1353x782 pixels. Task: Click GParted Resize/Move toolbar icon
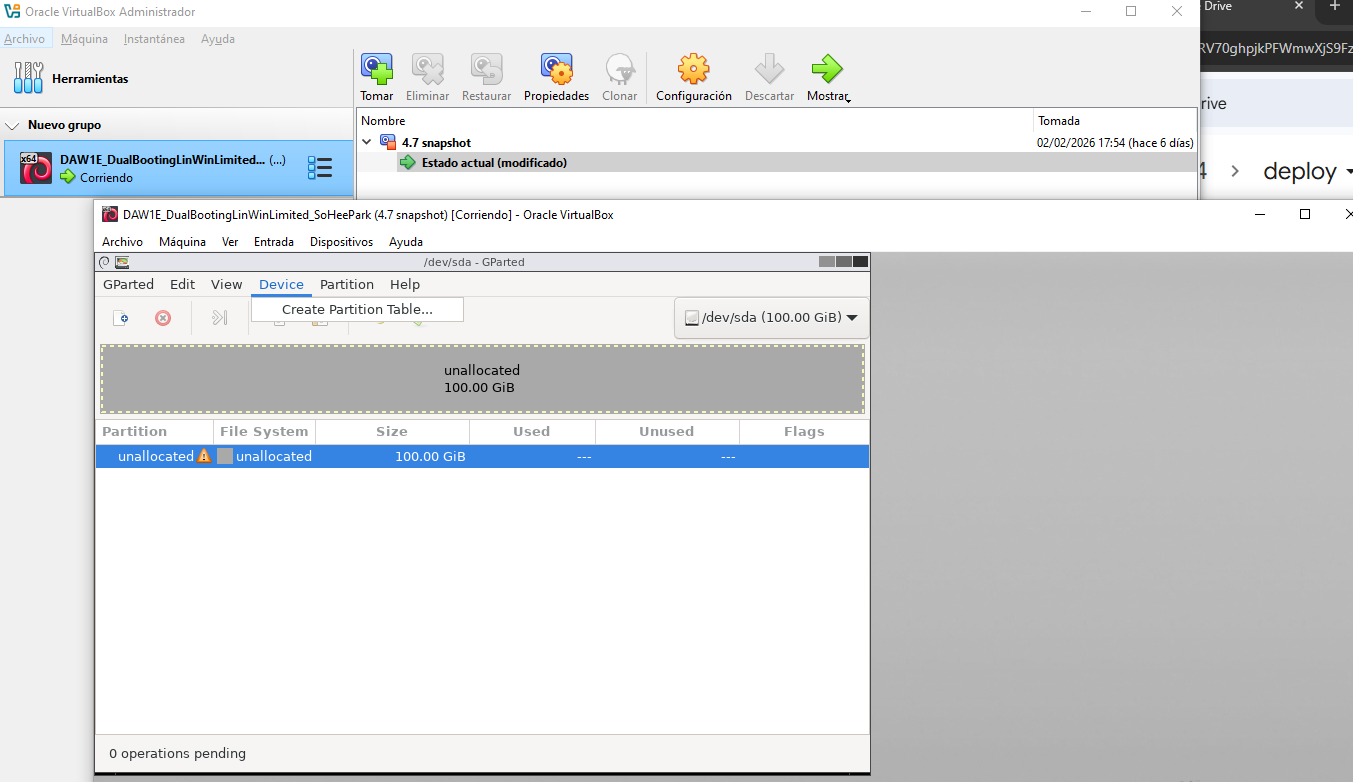[220, 318]
